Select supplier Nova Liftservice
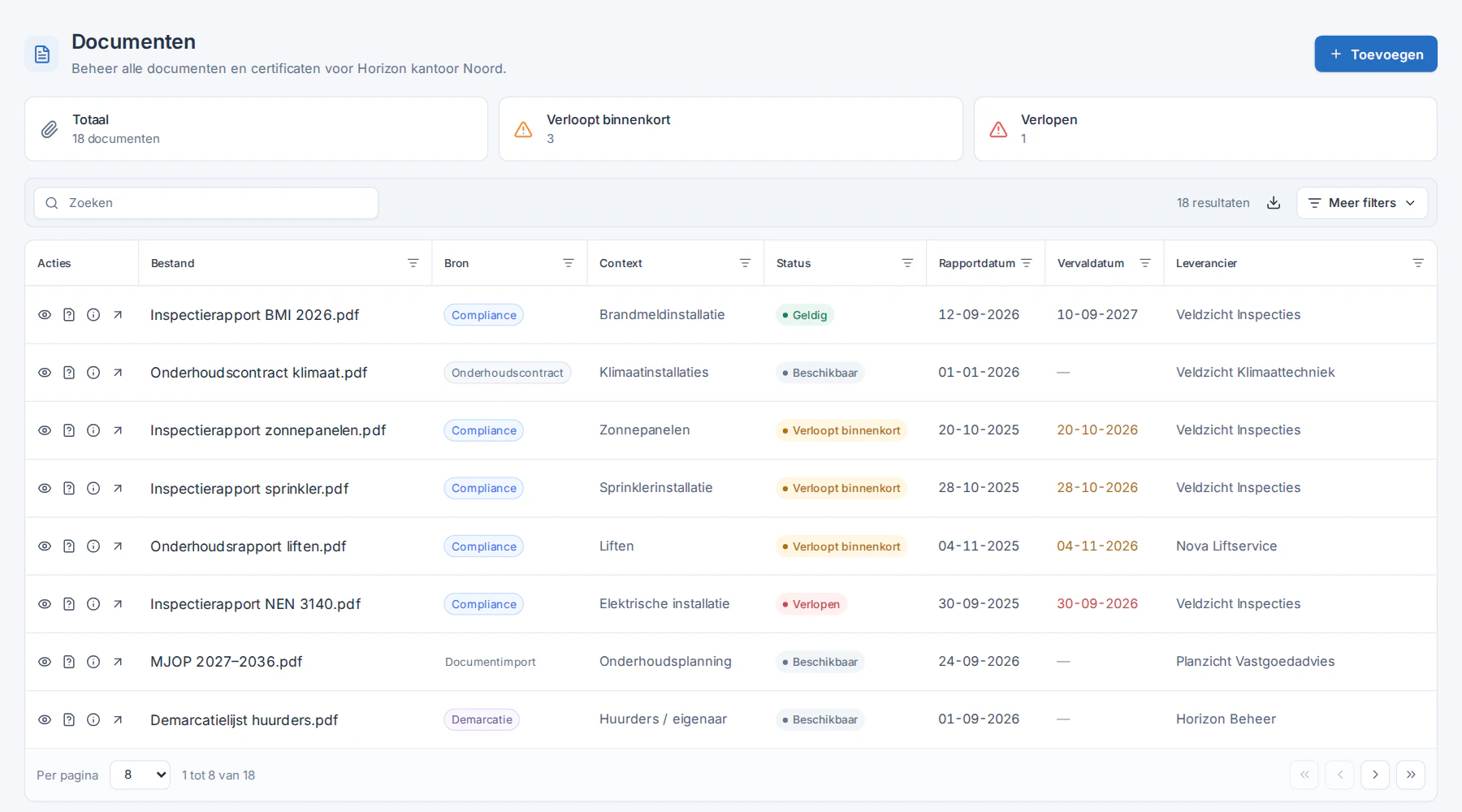 click(1226, 546)
